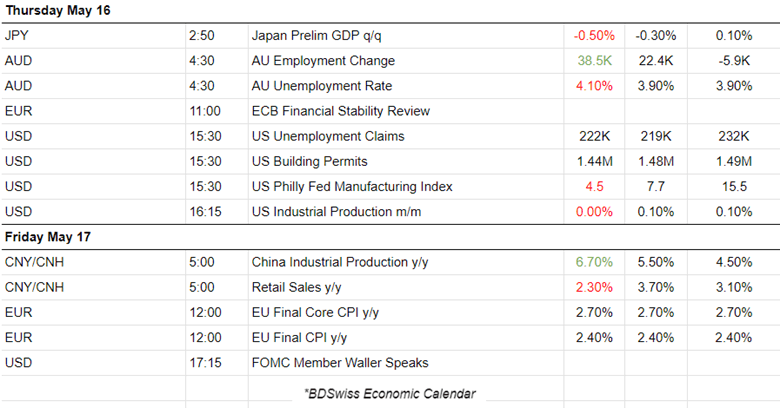Click the green 38.5K employment value
Viewport: 780px width, 408px height.
pyautogui.click(x=592, y=61)
